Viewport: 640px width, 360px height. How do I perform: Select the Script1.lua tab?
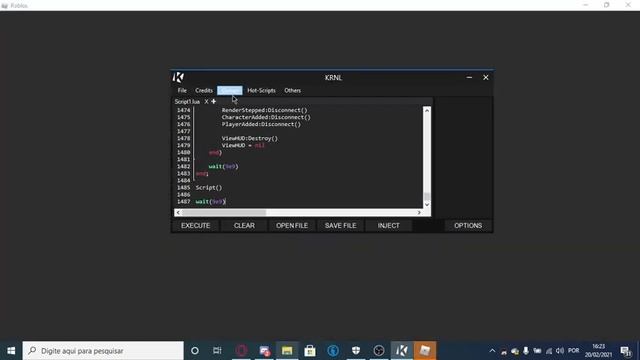pos(187,102)
